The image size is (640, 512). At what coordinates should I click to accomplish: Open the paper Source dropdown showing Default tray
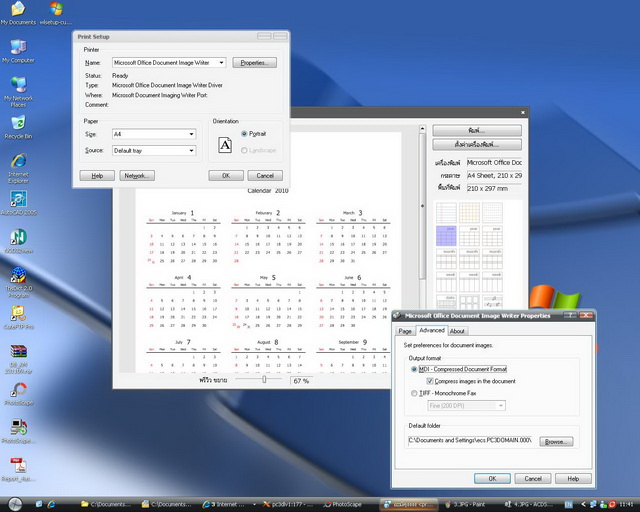tap(191, 151)
